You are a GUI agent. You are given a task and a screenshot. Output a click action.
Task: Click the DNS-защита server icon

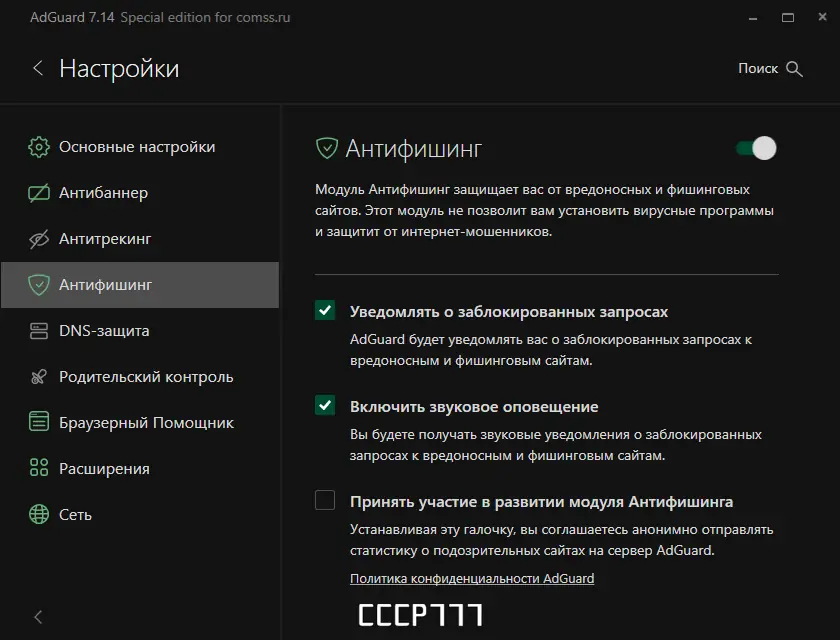tap(39, 331)
